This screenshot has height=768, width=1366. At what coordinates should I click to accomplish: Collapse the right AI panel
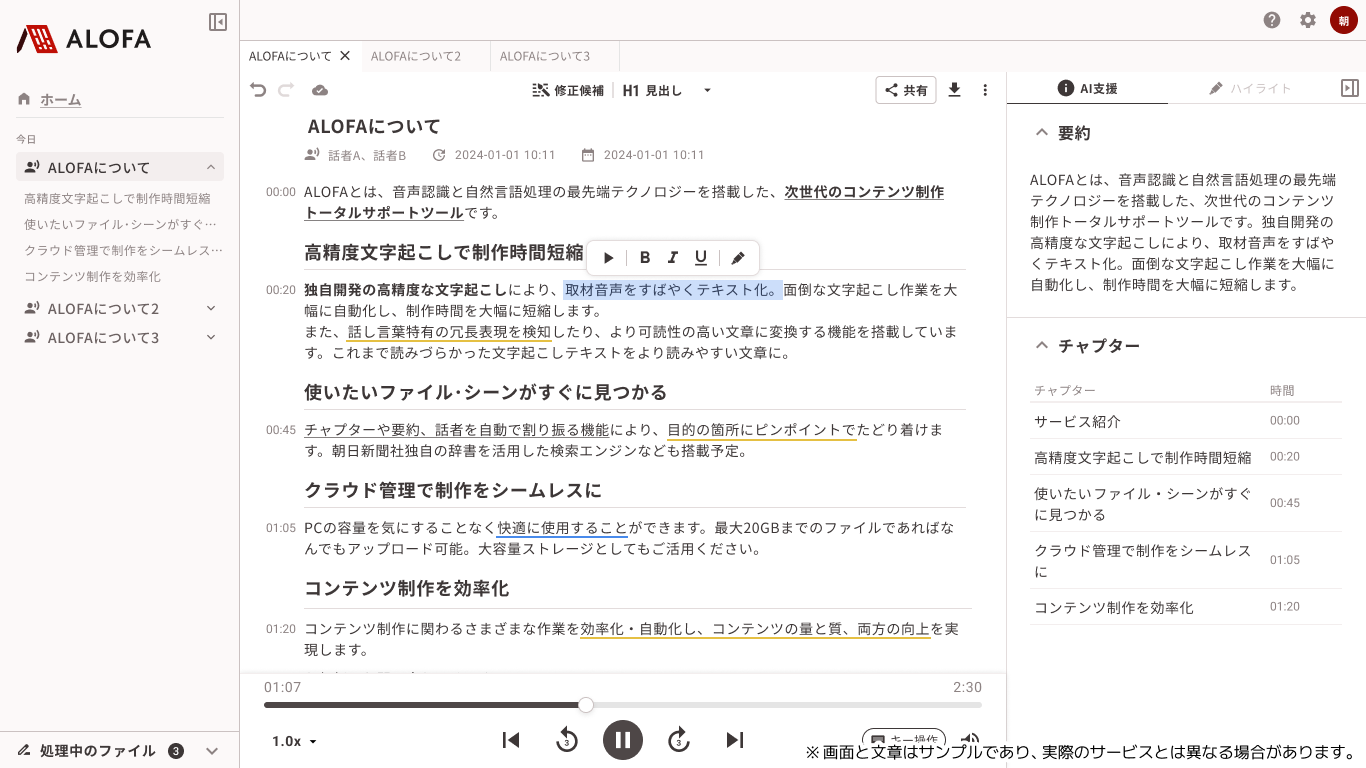(1350, 88)
